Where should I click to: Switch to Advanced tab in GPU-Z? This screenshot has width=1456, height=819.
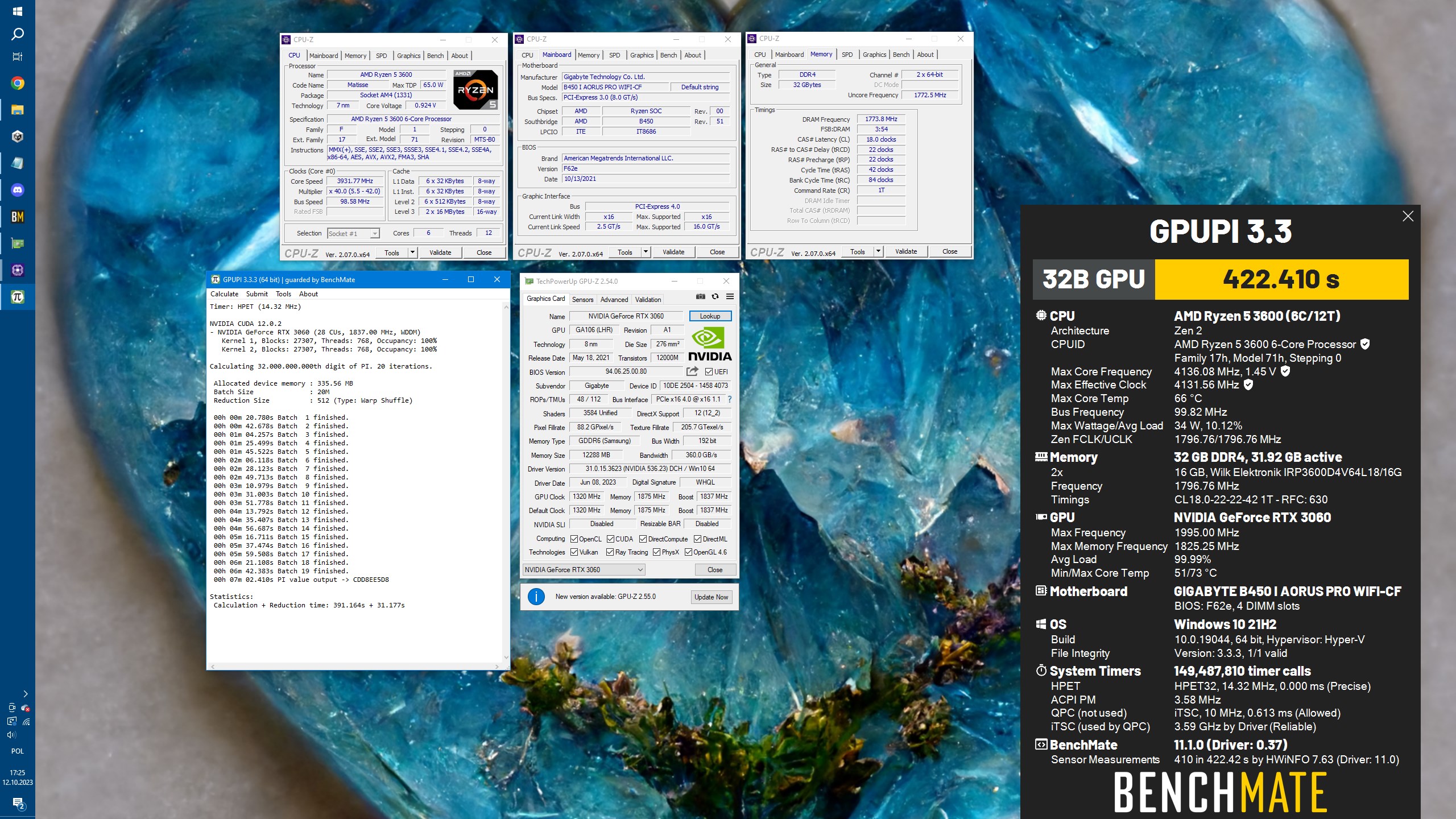tap(614, 300)
